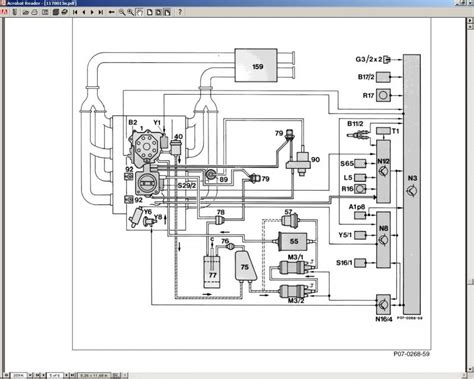
Task: Toggle the fit width view button
Action: coord(167,12)
